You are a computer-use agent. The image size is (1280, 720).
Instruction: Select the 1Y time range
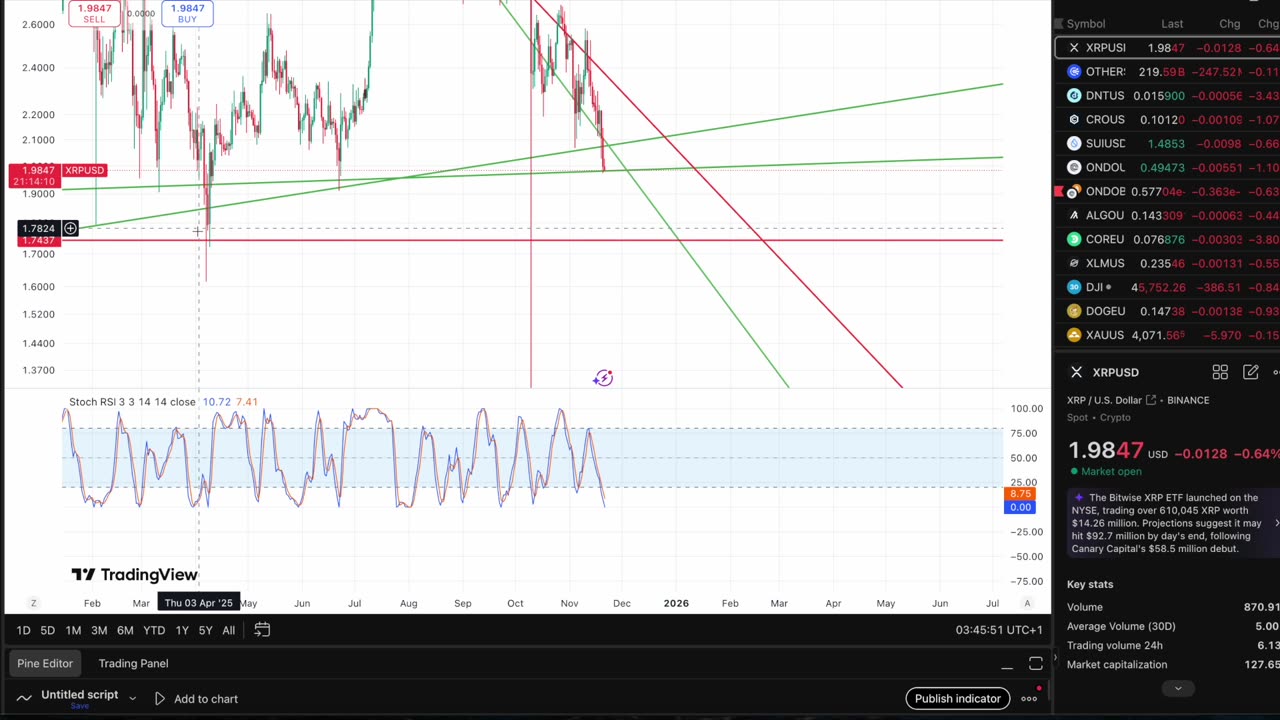click(182, 631)
